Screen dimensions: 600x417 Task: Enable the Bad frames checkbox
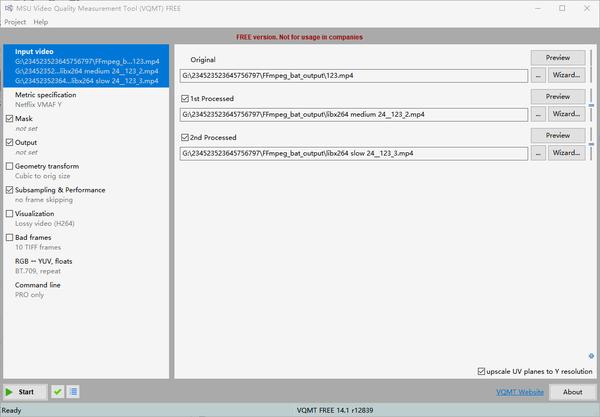pyautogui.click(x=10, y=237)
